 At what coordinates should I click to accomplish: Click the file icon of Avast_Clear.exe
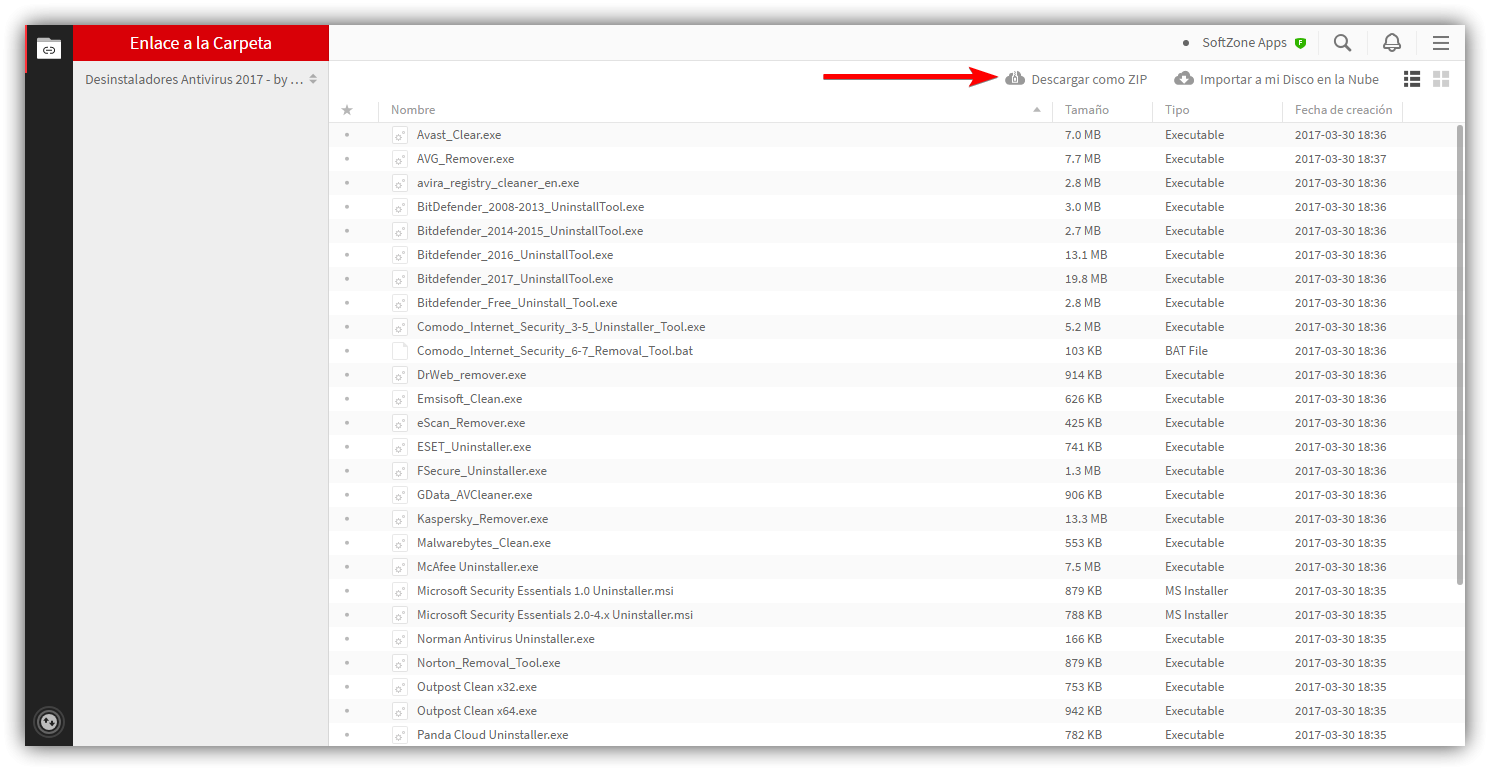pyautogui.click(x=400, y=135)
